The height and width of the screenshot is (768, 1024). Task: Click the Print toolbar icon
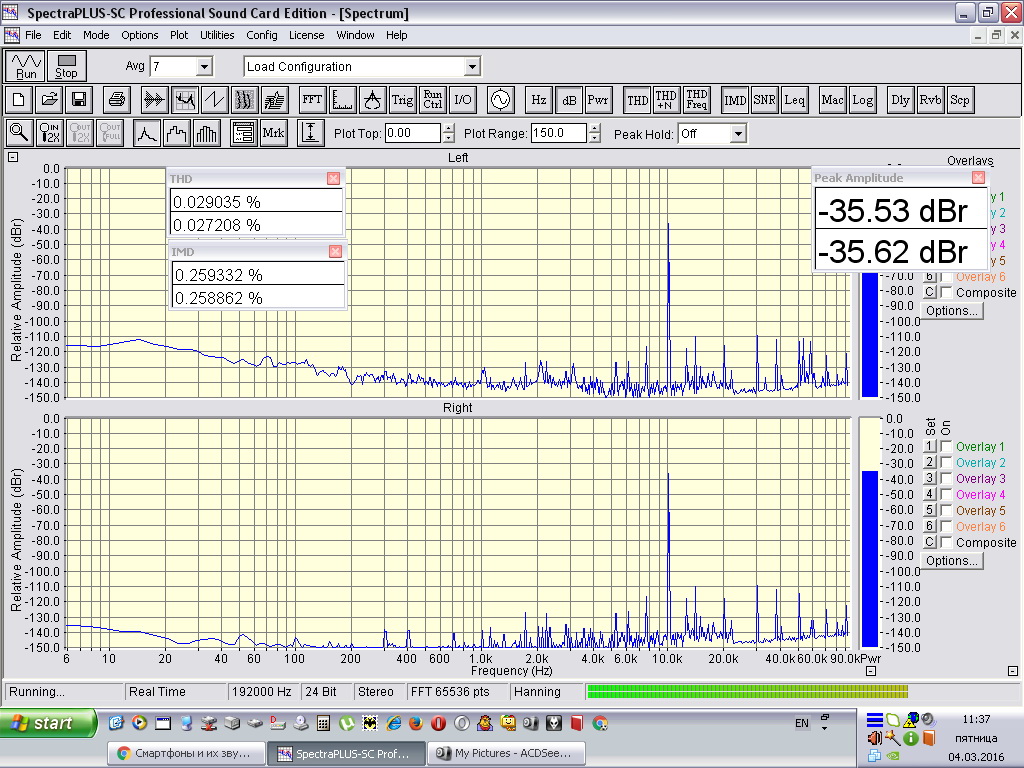click(117, 99)
